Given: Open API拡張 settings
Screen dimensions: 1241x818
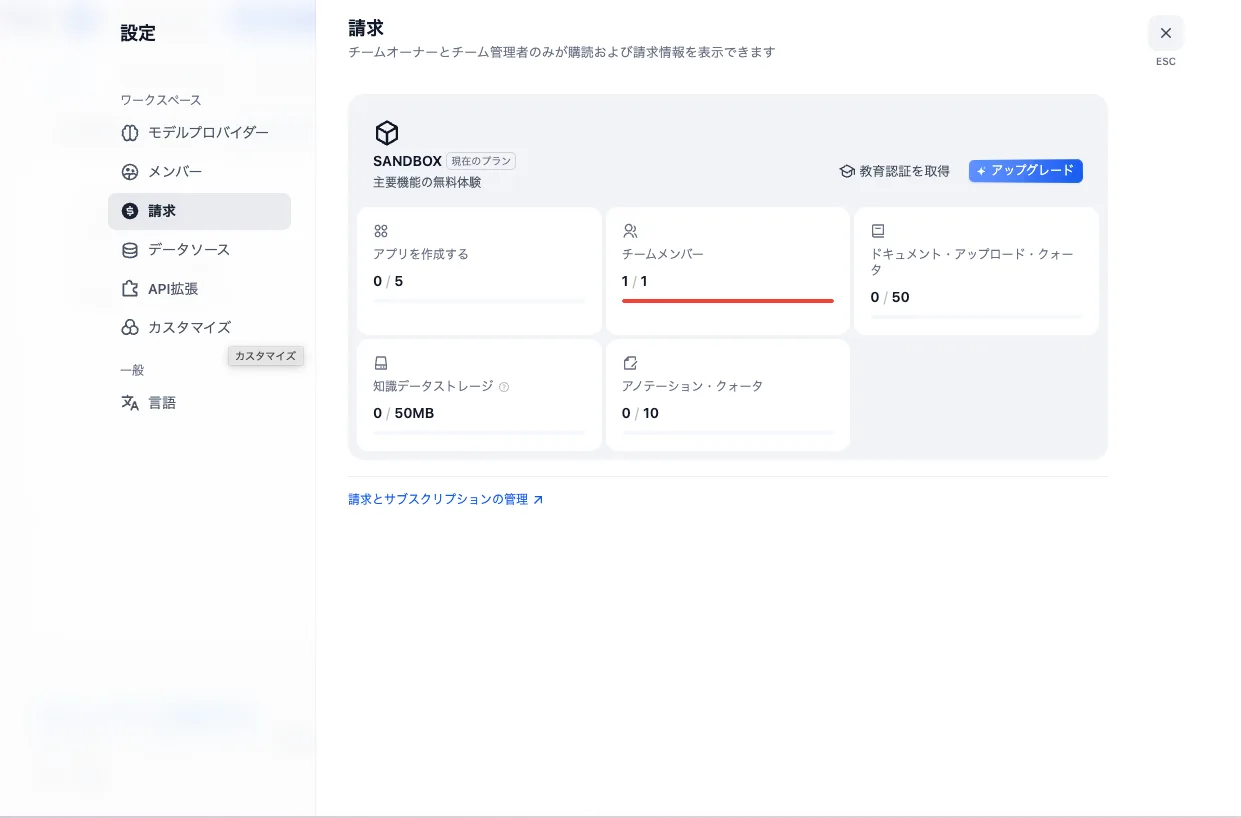Looking at the screenshot, I should 199,289.
